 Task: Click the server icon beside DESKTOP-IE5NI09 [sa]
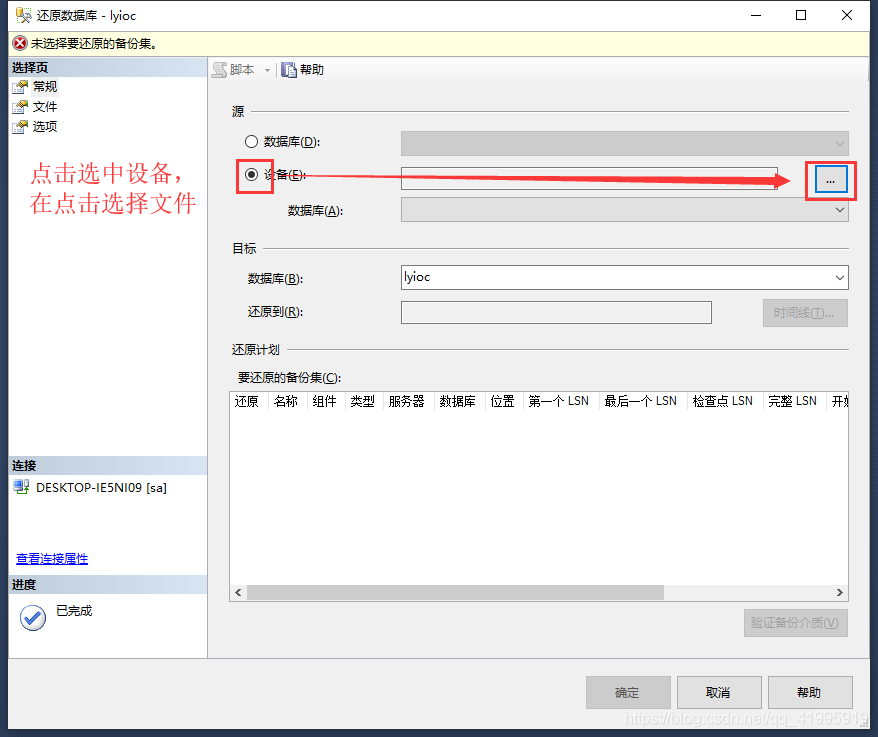(22, 487)
